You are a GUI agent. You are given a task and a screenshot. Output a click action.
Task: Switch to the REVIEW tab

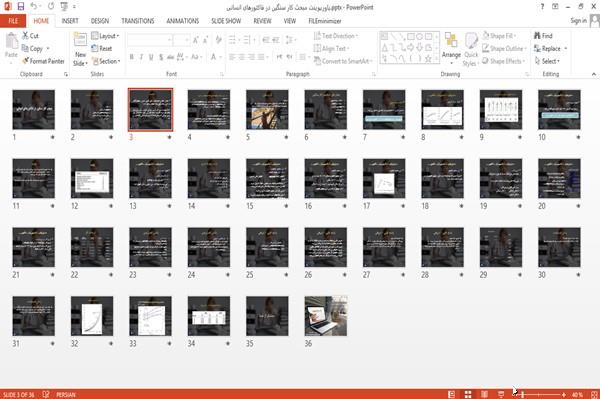pyautogui.click(x=262, y=21)
